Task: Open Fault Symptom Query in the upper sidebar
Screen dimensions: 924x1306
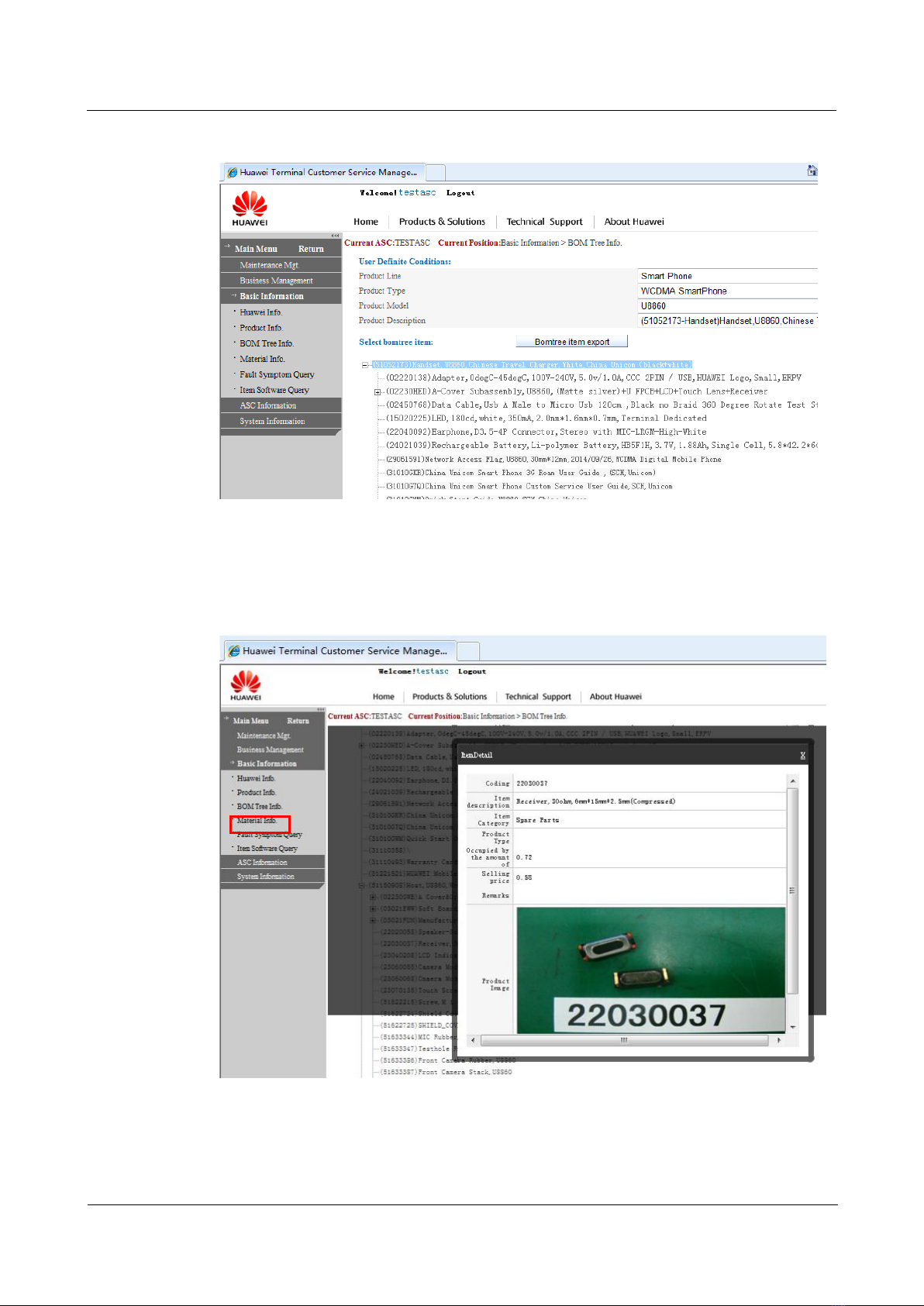Action: (x=277, y=374)
